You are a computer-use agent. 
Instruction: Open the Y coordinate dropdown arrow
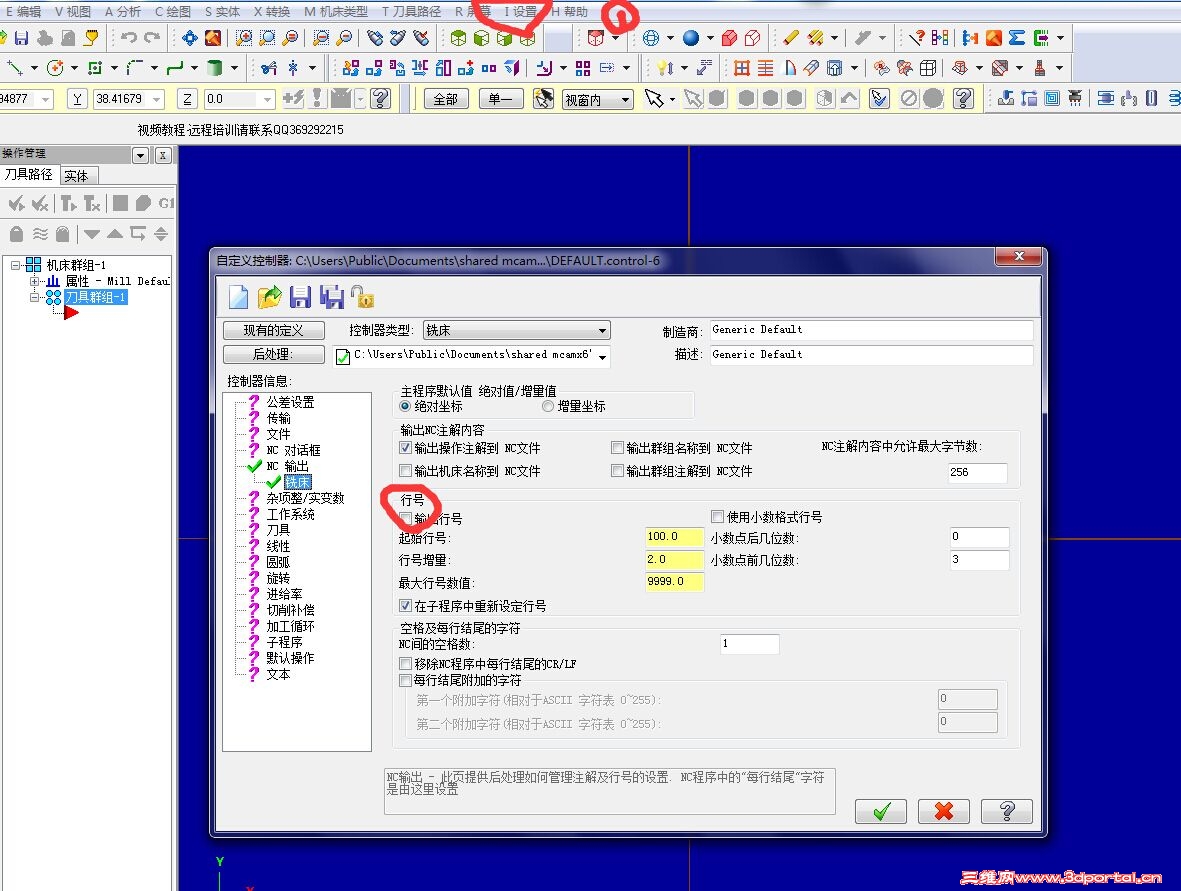coord(157,99)
